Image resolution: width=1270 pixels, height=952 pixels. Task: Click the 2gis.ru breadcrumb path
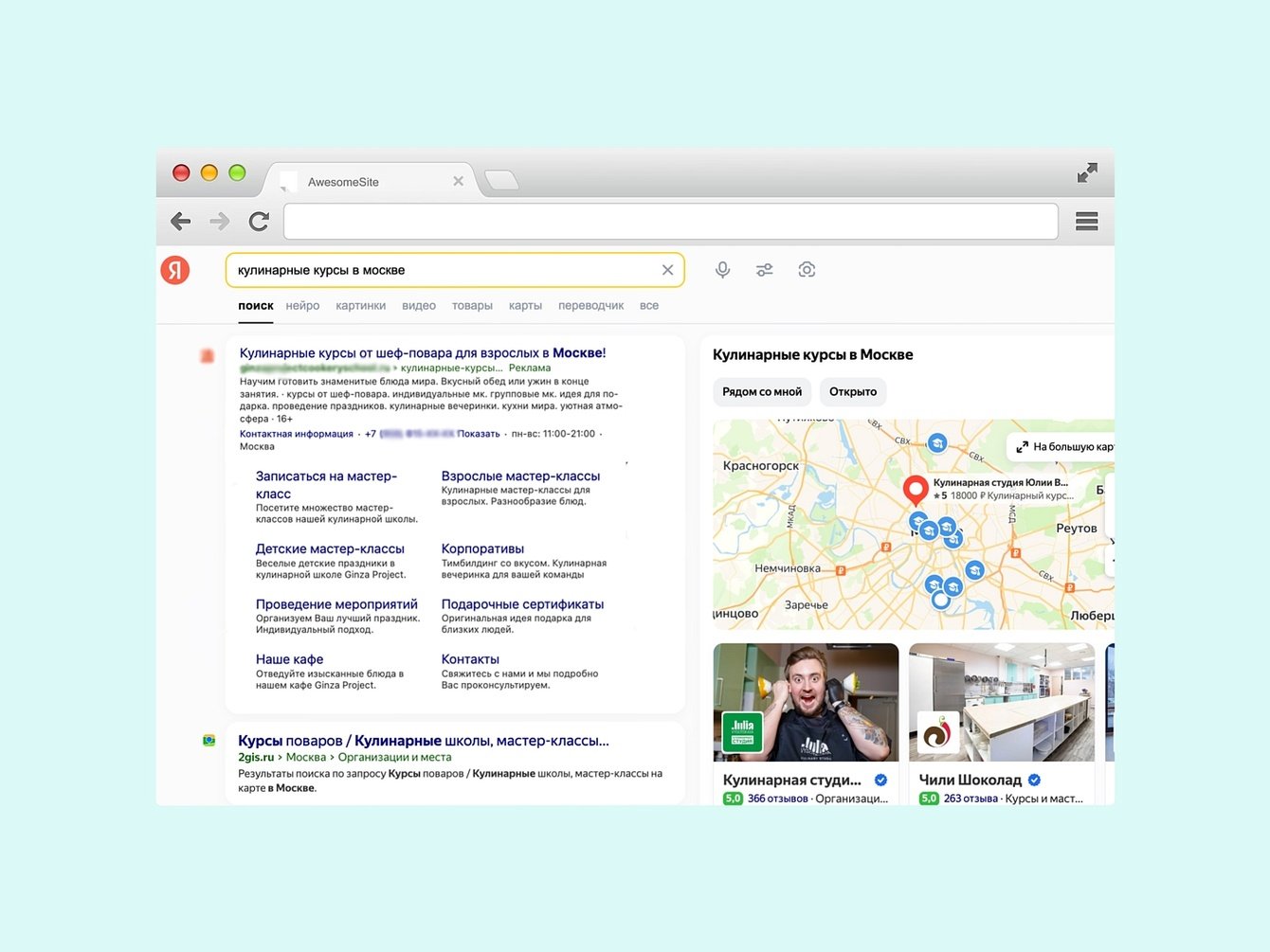345,757
